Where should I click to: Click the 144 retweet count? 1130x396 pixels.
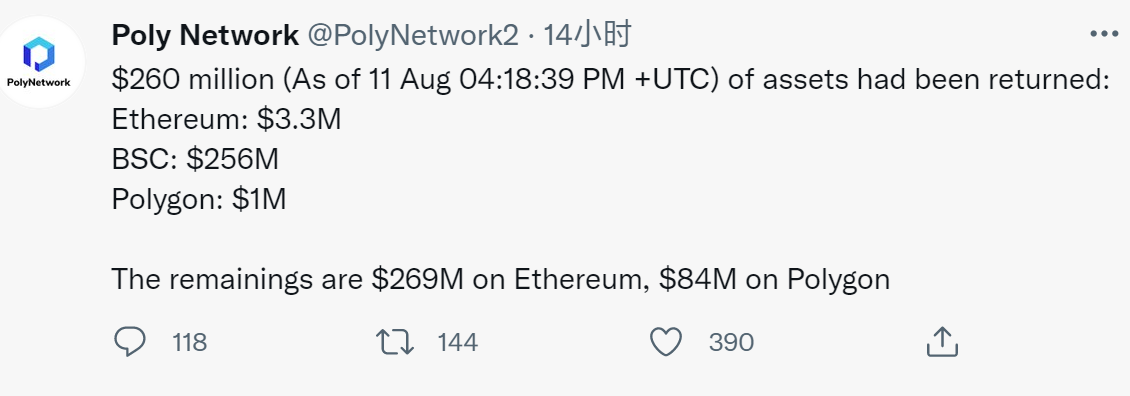click(x=458, y=342)
